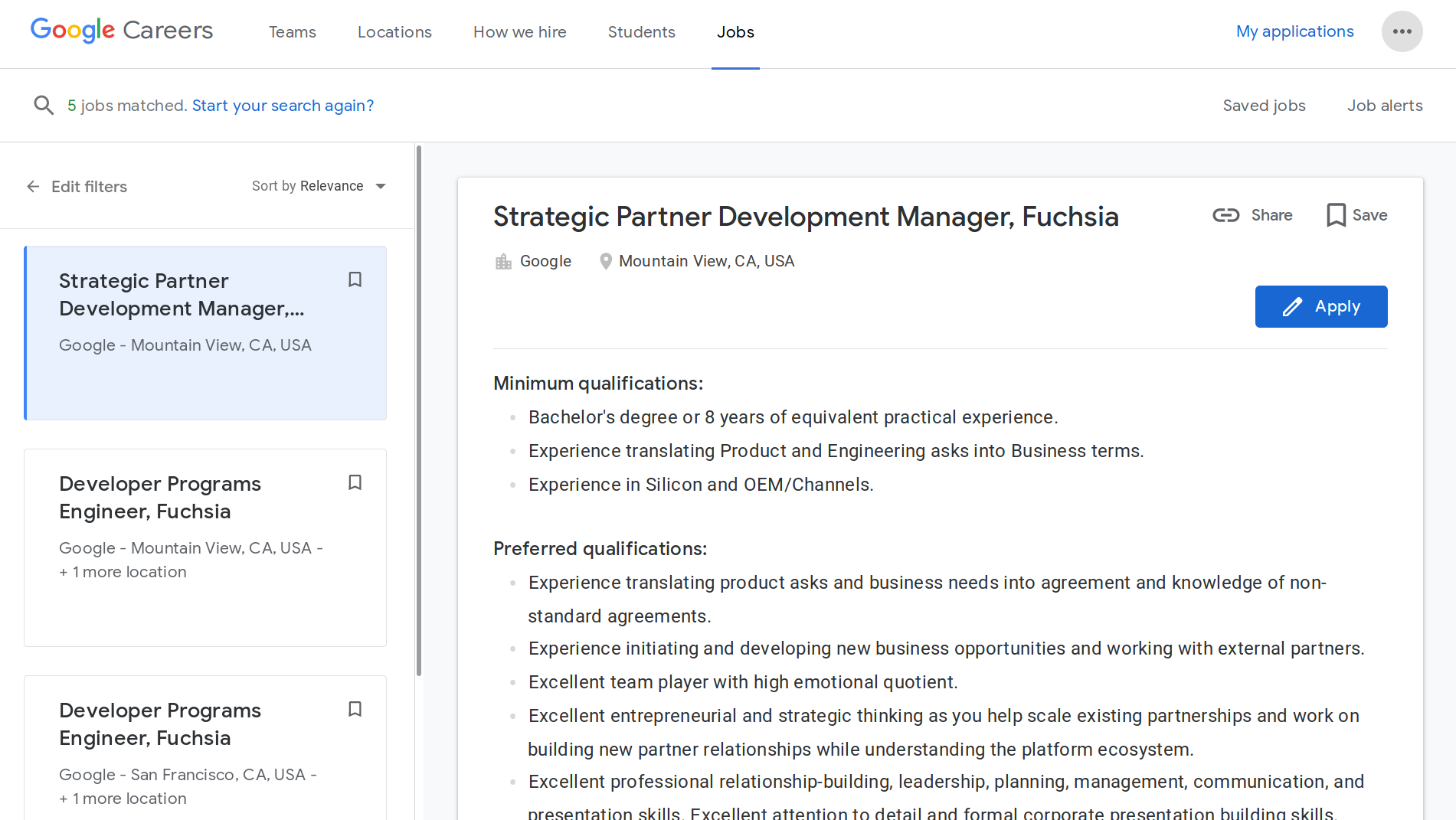Go to the Locations tab
Screen dimensions: 1456x820
click(x=394, y=32)
